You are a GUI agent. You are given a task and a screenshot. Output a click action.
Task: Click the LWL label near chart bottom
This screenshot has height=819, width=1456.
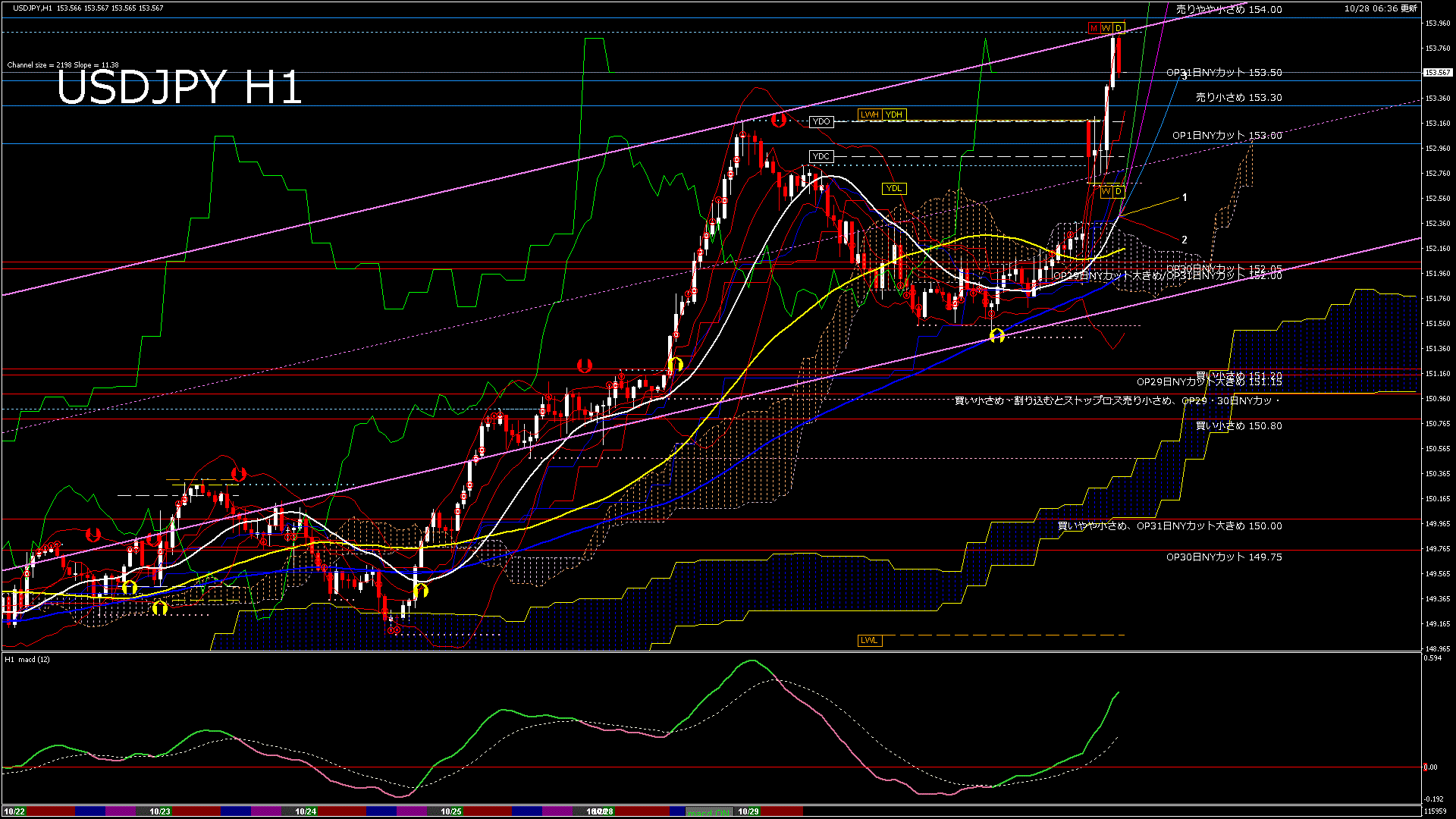(x=869, y=640)
